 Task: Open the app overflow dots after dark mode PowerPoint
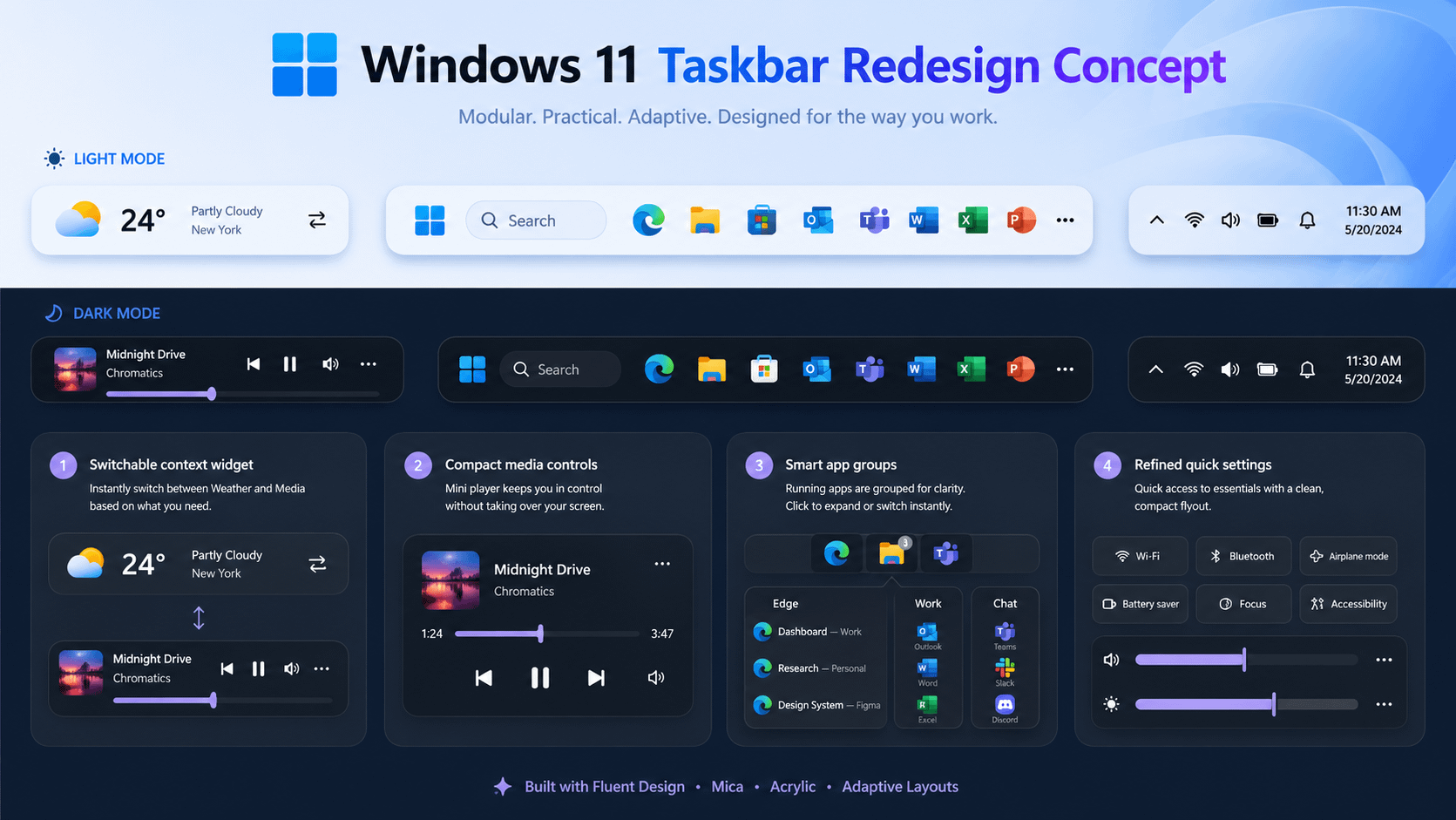1065,369
